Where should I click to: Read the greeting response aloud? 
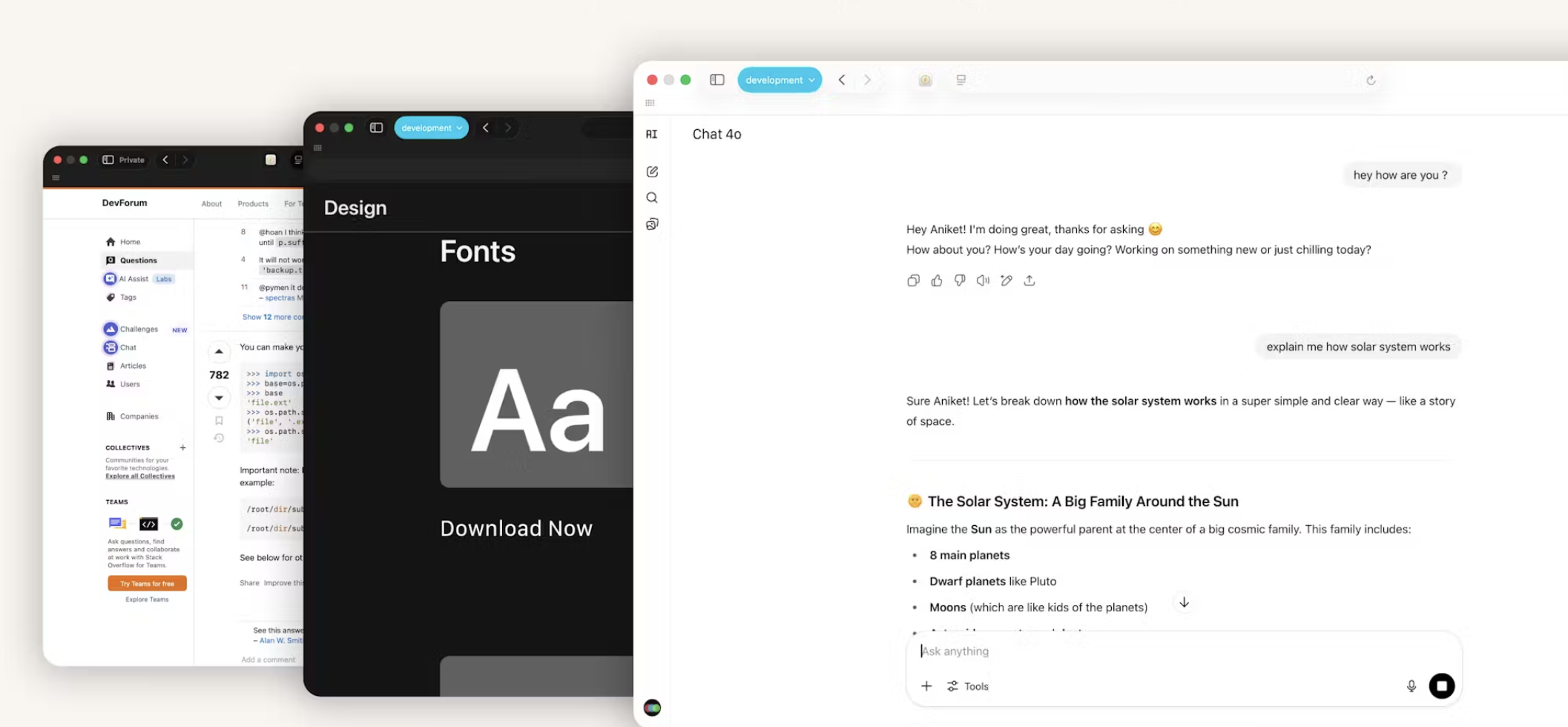pos(983,280)
